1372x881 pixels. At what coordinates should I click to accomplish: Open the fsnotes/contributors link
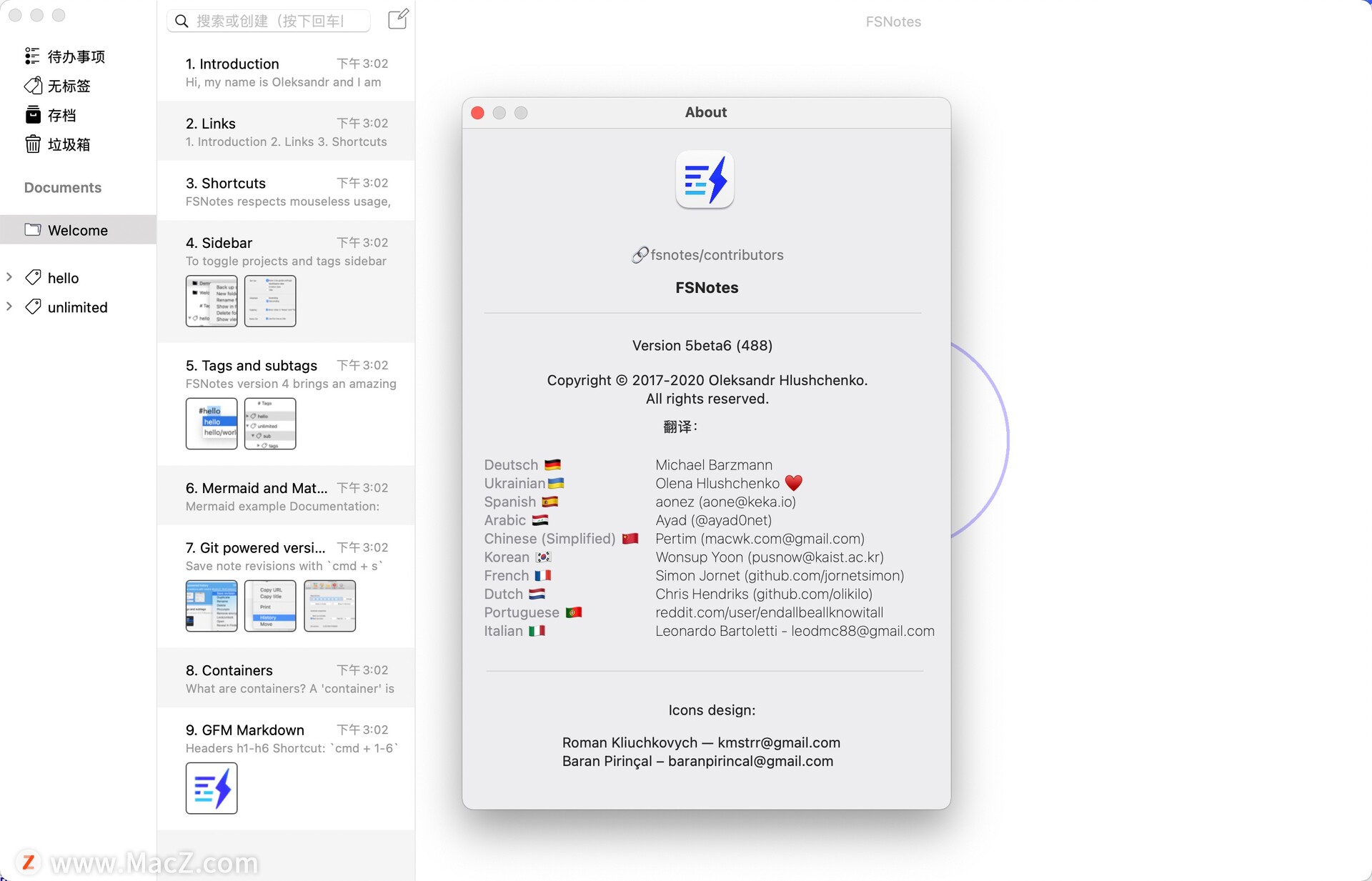(x=717, y=255)
